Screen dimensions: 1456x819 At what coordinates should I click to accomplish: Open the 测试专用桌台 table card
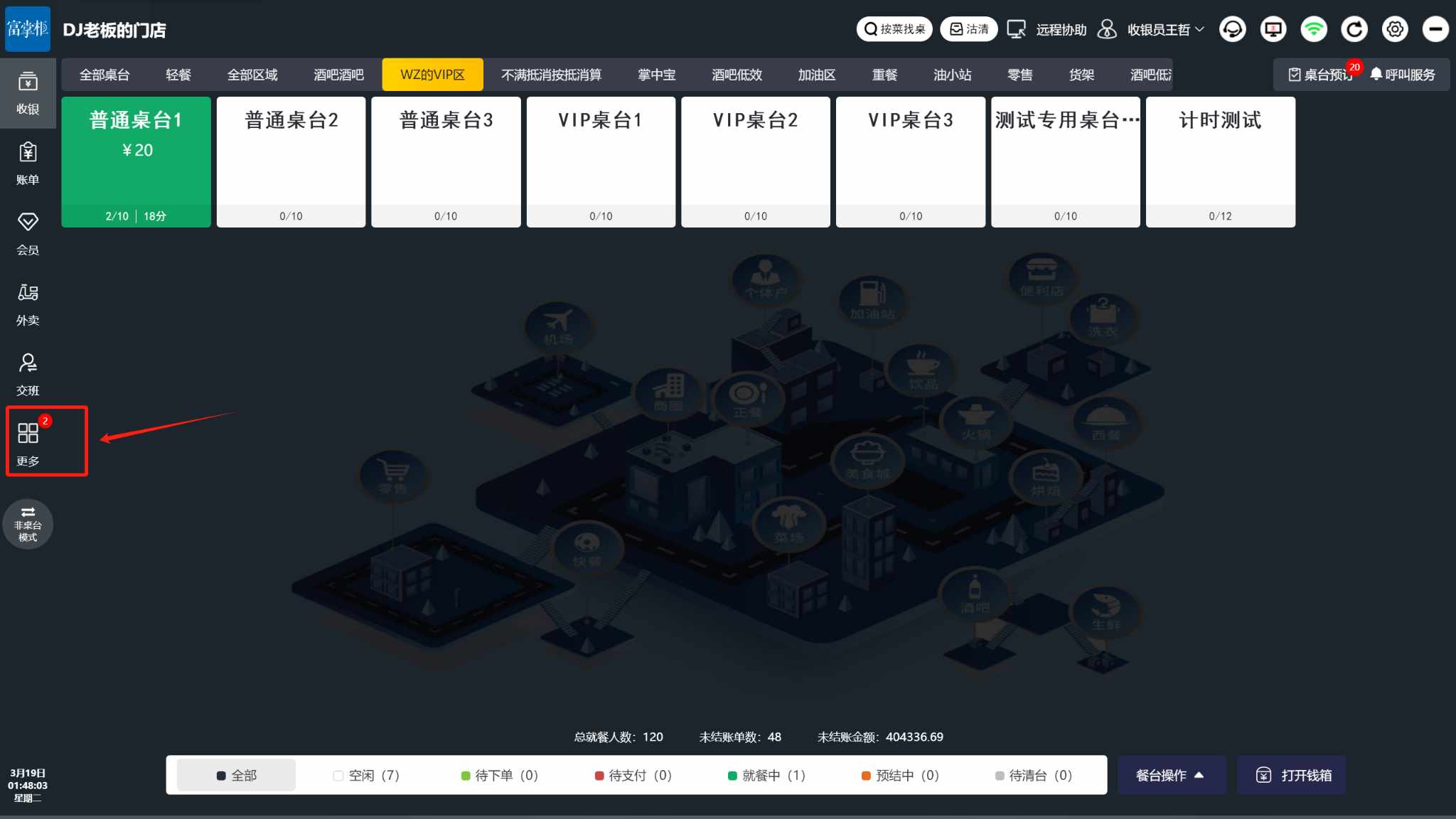click(x=1066, y=162)
